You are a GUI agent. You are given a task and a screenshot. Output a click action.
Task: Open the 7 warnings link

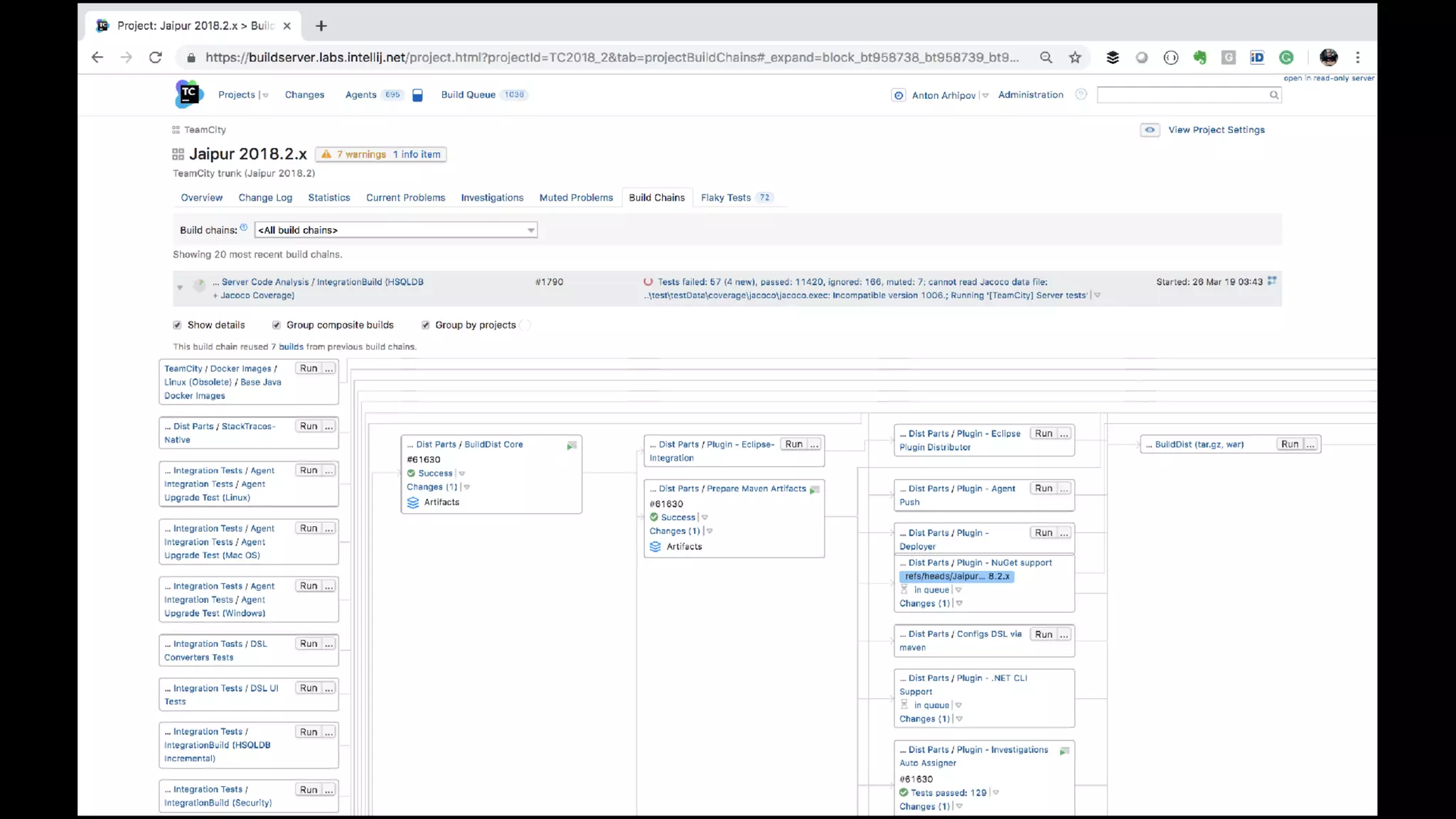click(x=360, y=154)
